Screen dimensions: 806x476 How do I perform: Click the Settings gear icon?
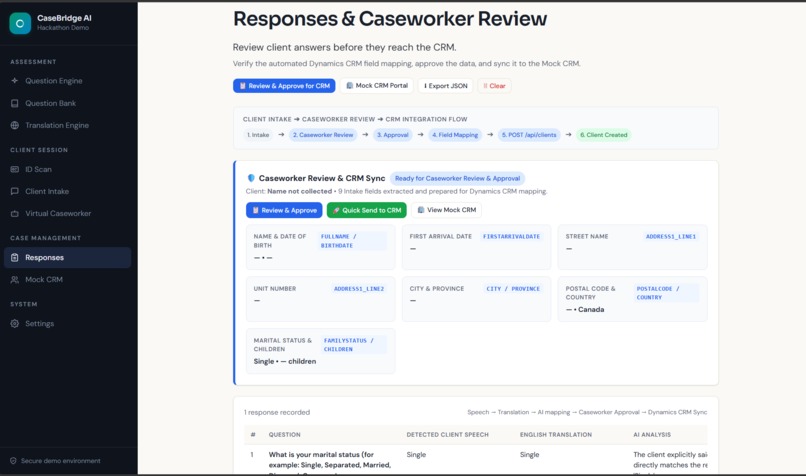tap(14, 324)
